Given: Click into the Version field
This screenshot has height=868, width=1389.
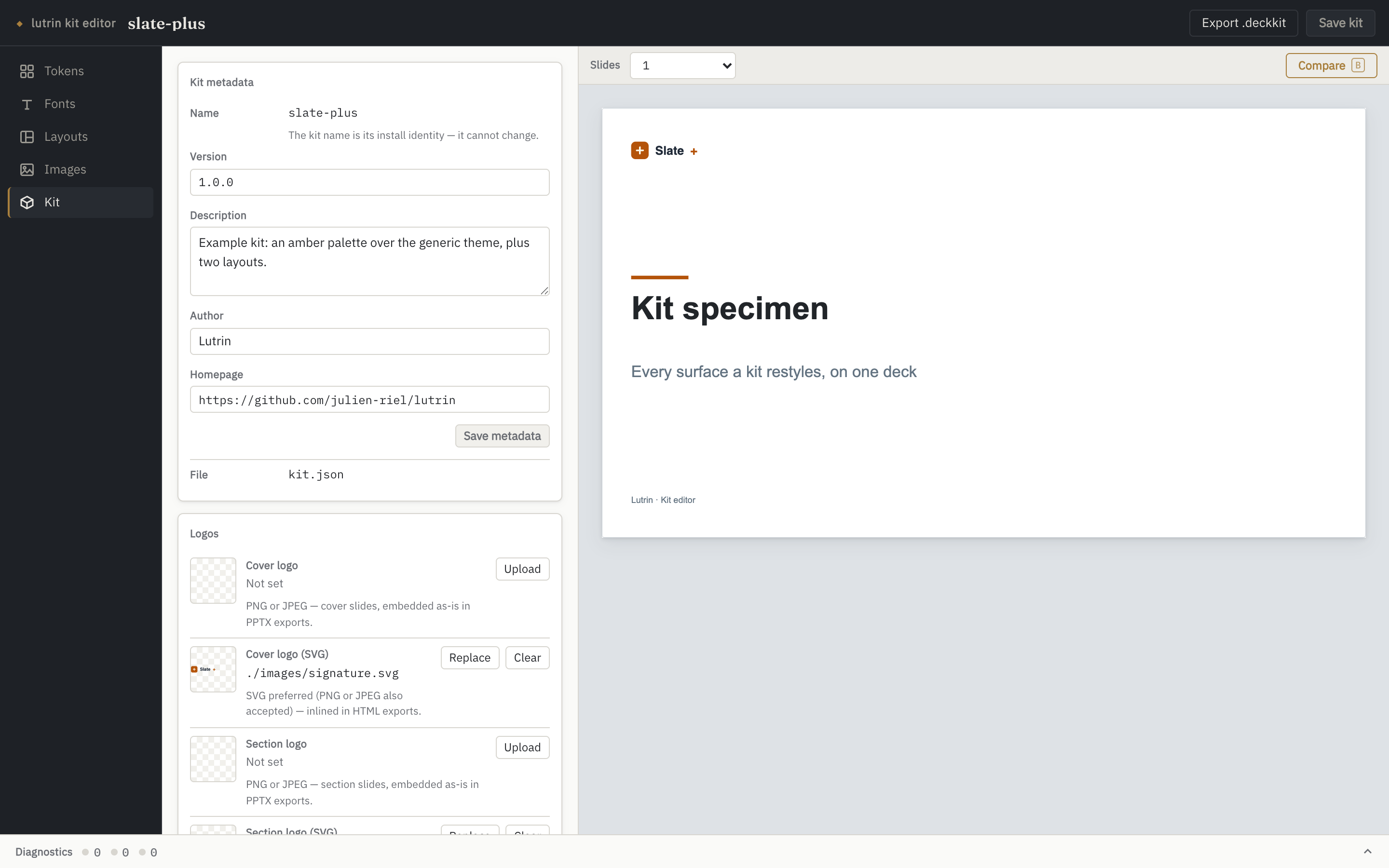Looking at the screenshot, I should point(369,182).
